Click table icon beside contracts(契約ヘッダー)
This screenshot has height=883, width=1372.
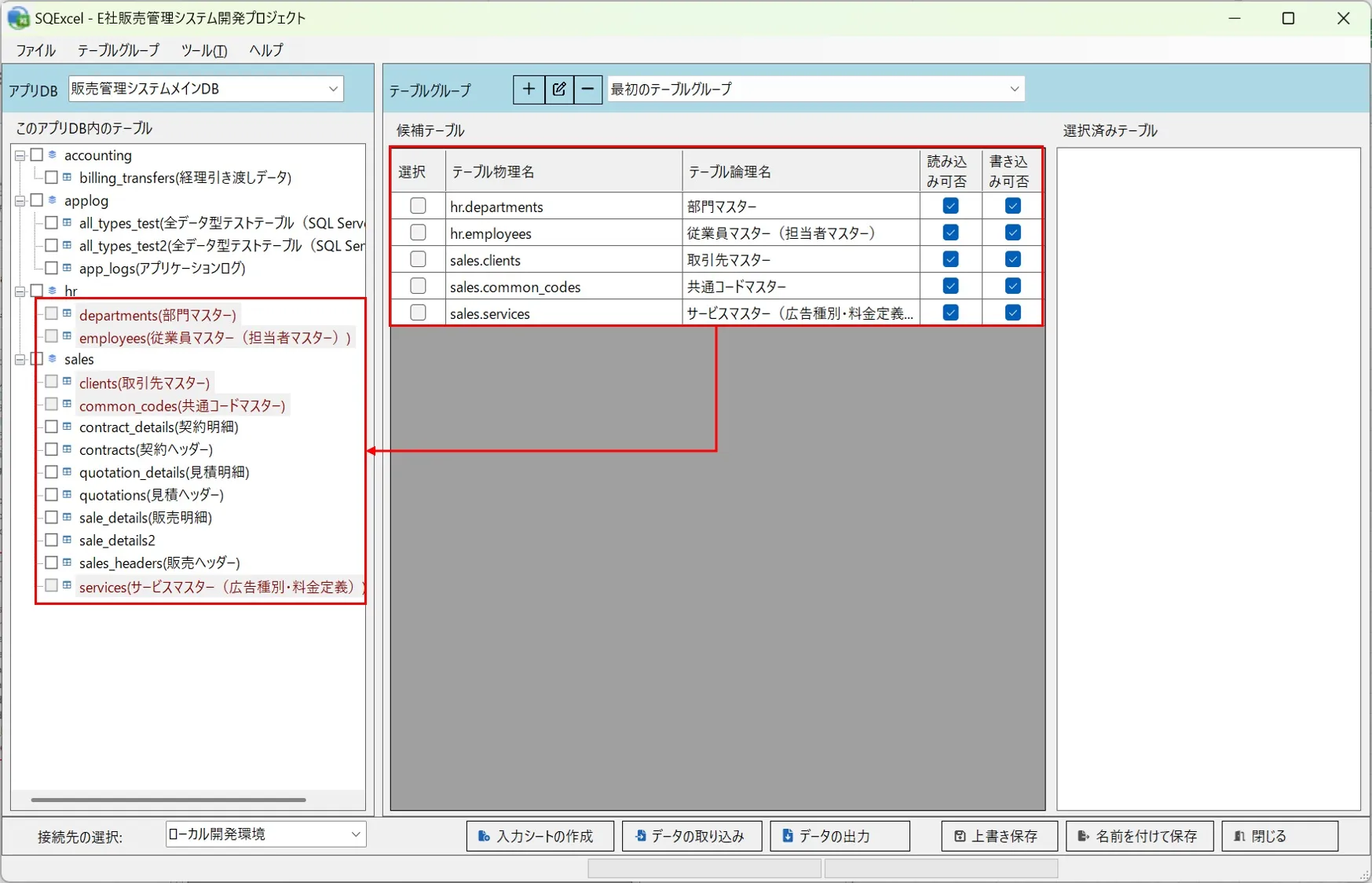(x=68, y=449)
